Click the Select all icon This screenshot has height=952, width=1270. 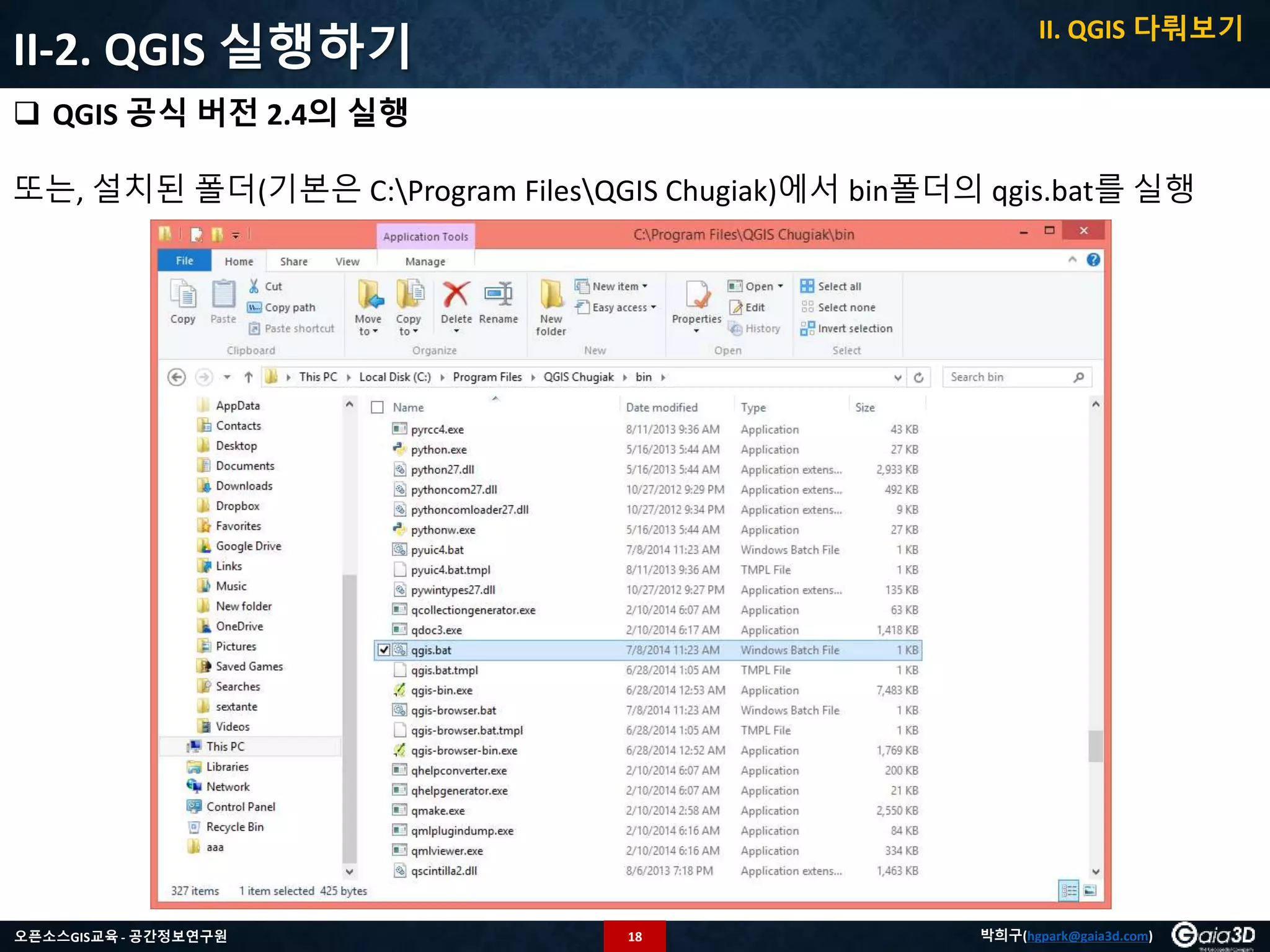click(807, 286)
